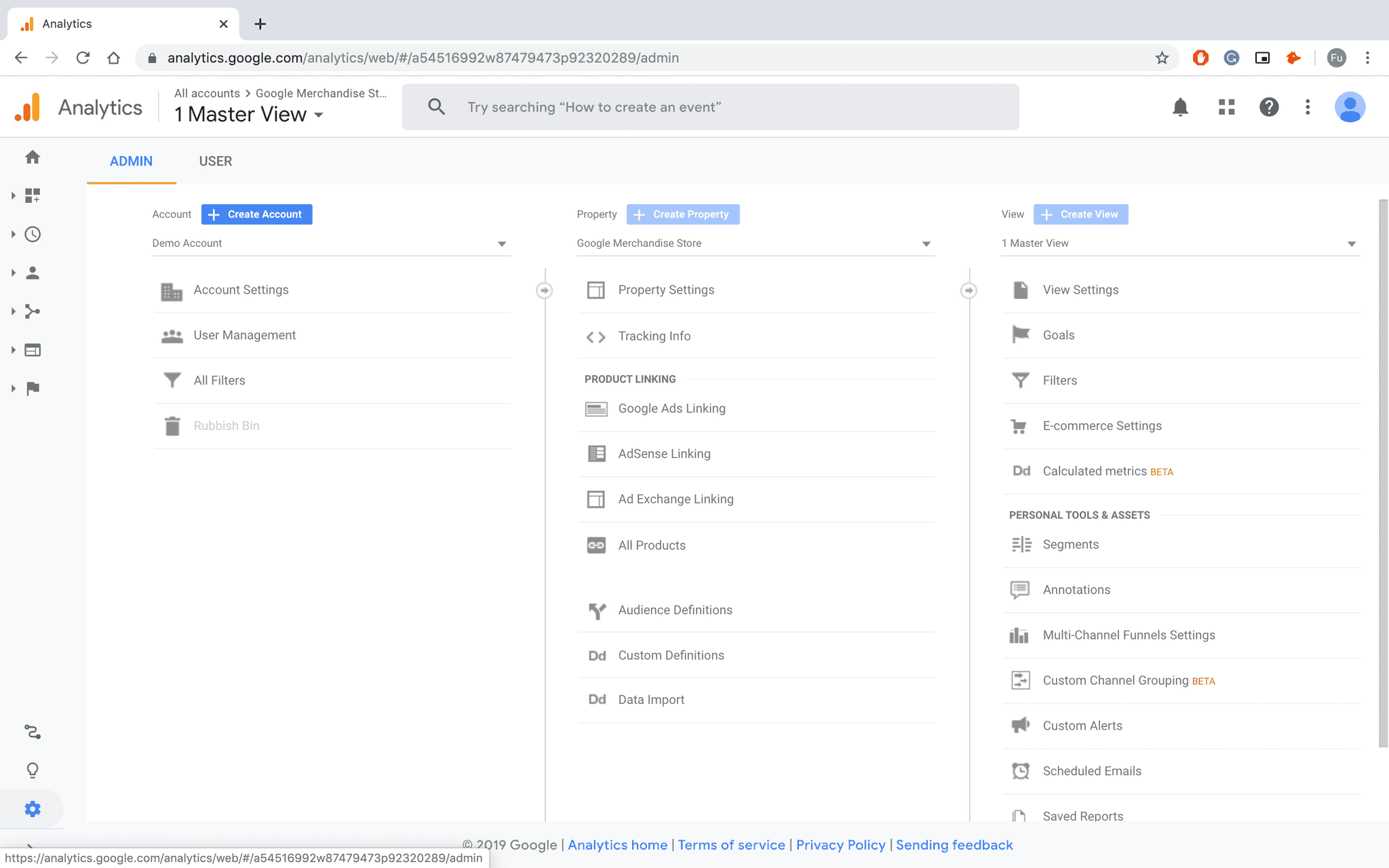Screen dimensions: 1389x868
Task: Go back in the browser
Action: pyautogui.click(x=21, y=58)
